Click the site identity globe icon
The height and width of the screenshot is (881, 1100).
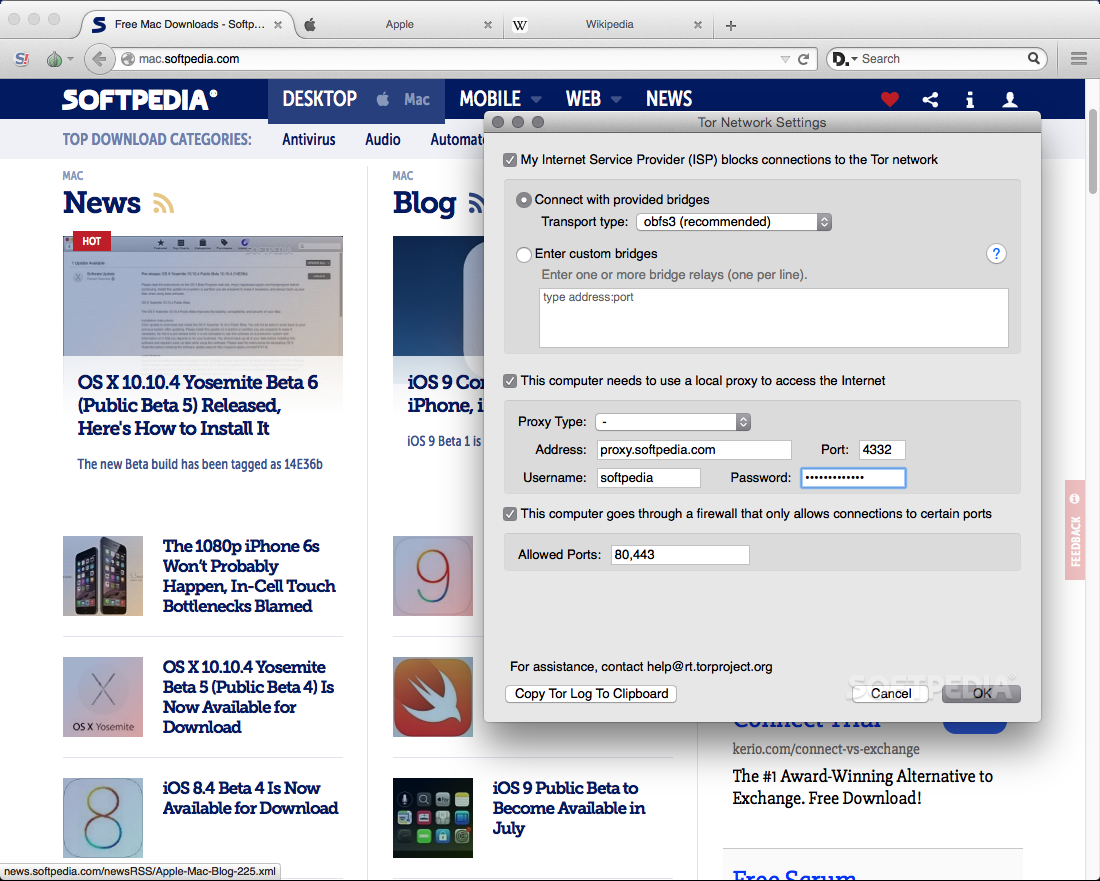tap(128, 59)
